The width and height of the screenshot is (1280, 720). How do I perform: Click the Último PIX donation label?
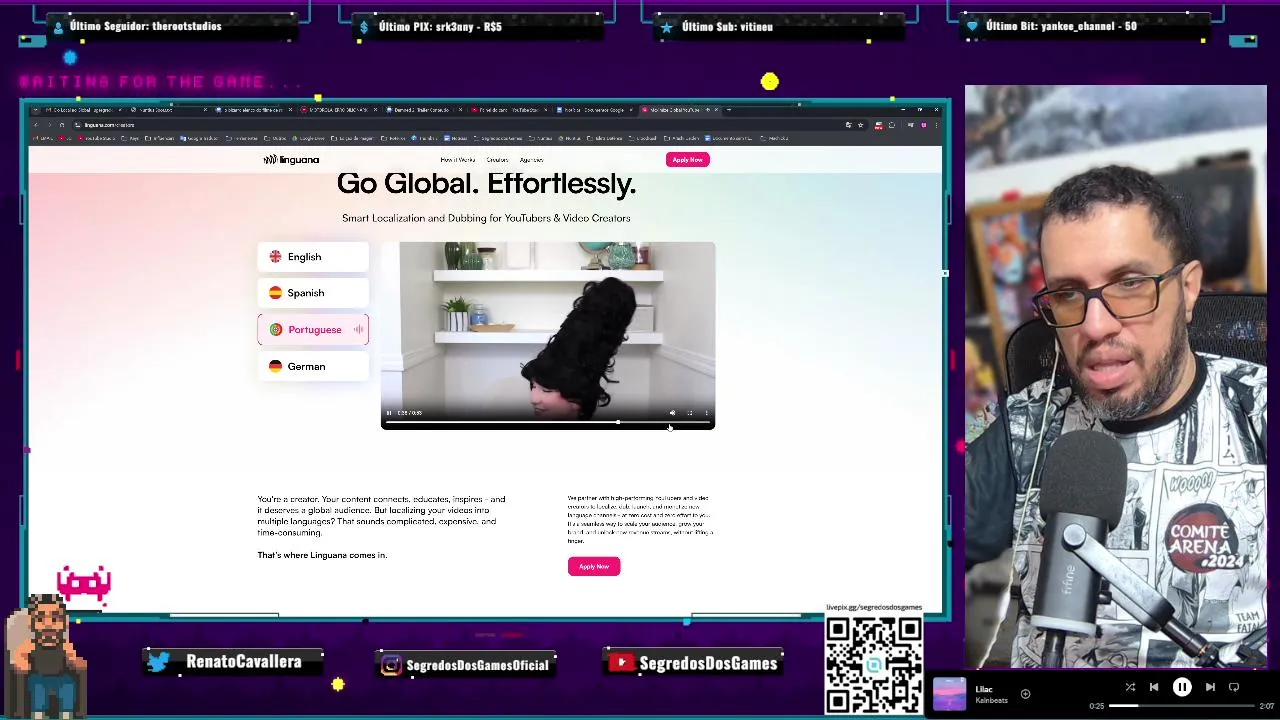(440, 27)
